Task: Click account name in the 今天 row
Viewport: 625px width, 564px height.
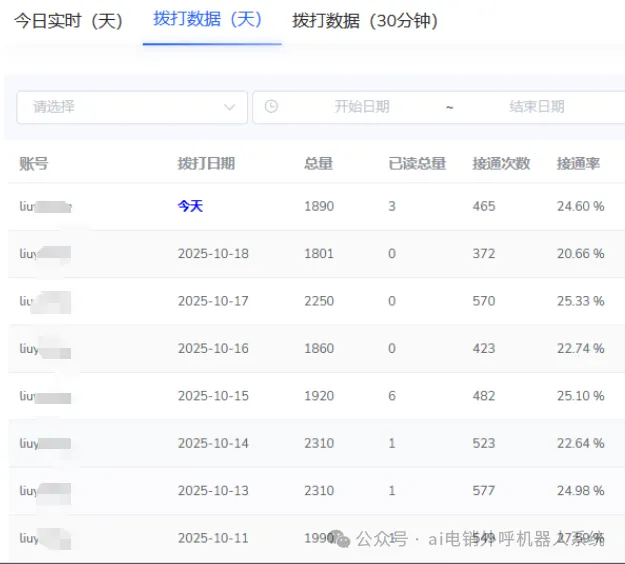Action: [45, 206]
